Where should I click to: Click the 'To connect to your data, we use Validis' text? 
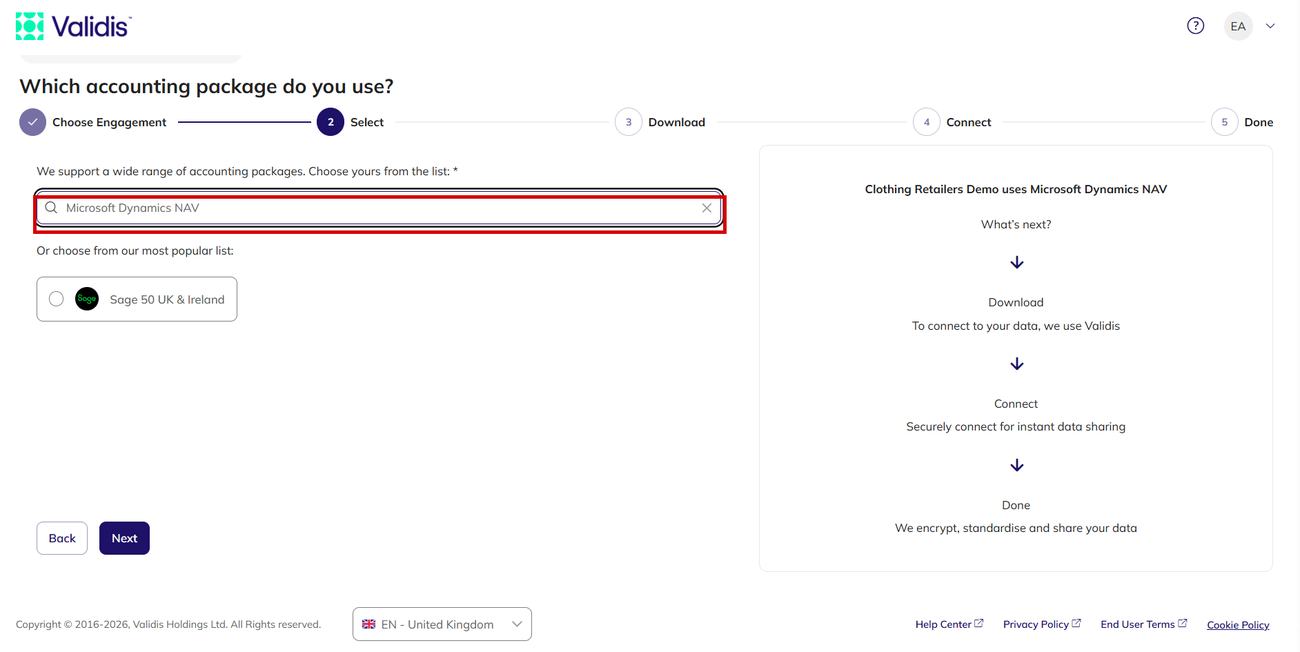coord(1016,326)
